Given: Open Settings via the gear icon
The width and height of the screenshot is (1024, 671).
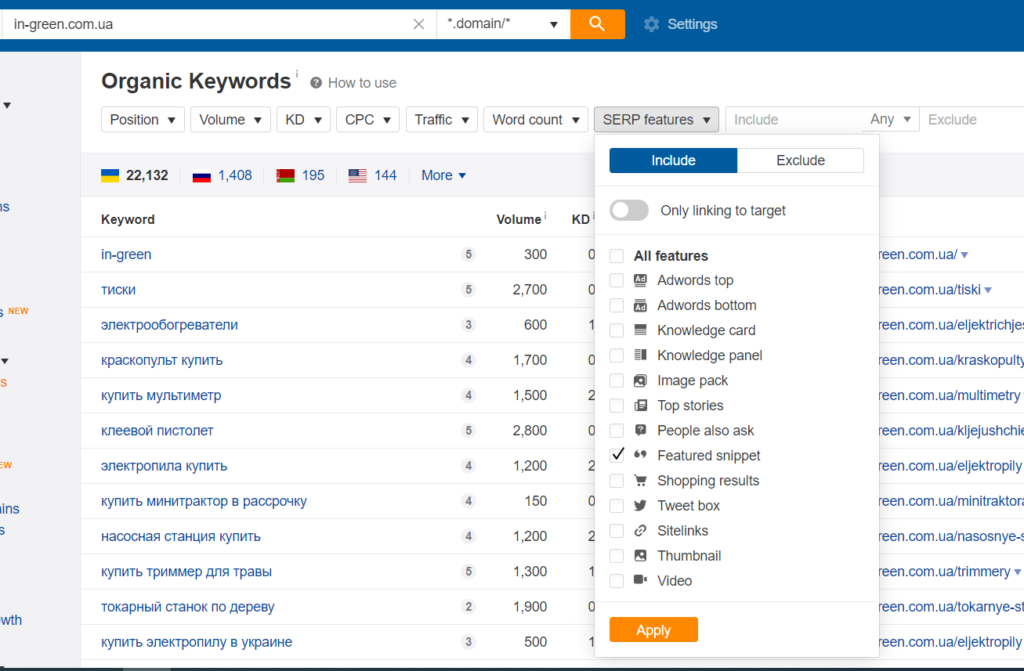Looking at the screenshot, I should pos(652,24).
